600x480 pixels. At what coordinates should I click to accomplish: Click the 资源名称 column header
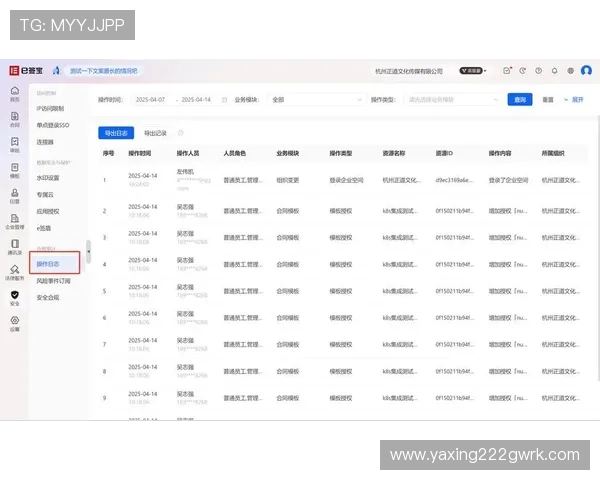(394, 153)
